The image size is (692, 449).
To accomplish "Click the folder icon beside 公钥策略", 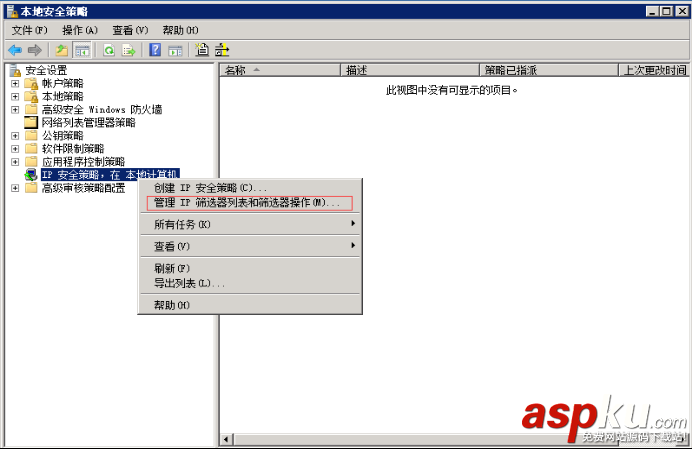I will [x=31, y=136].
